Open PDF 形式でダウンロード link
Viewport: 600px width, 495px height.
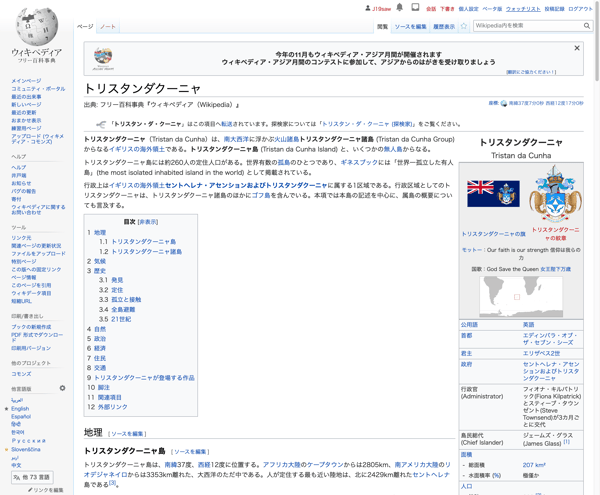pos(37,337)
